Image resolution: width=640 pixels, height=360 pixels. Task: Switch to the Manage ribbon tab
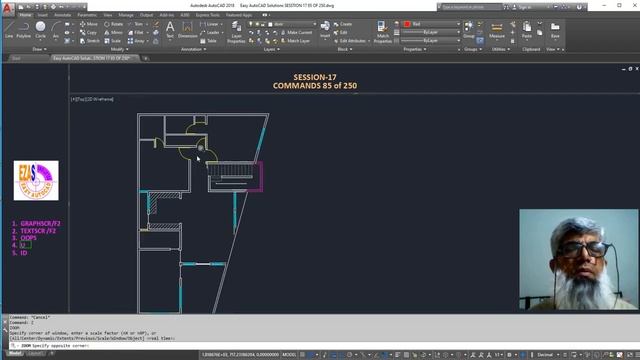click(126, 15)
